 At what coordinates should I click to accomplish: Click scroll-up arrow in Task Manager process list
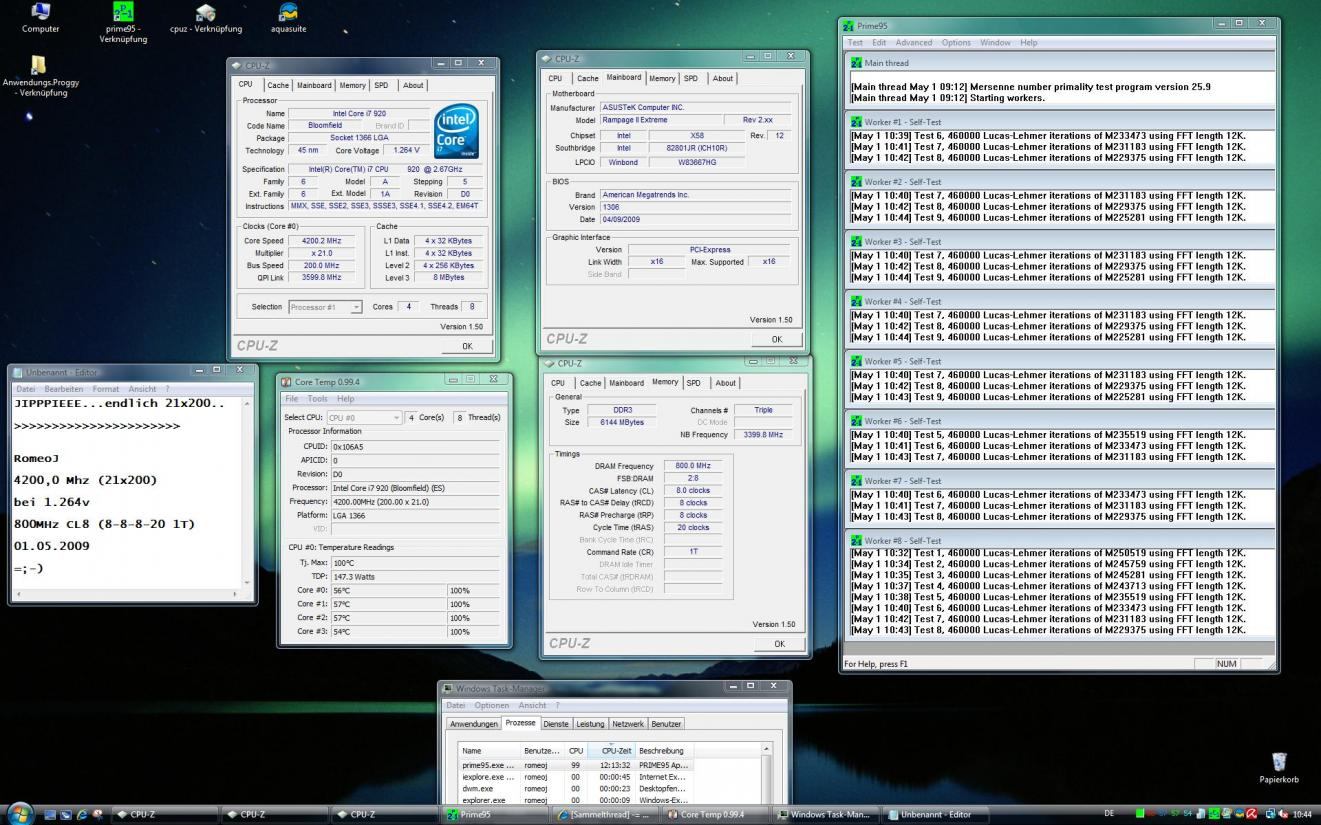click(766, 750)
